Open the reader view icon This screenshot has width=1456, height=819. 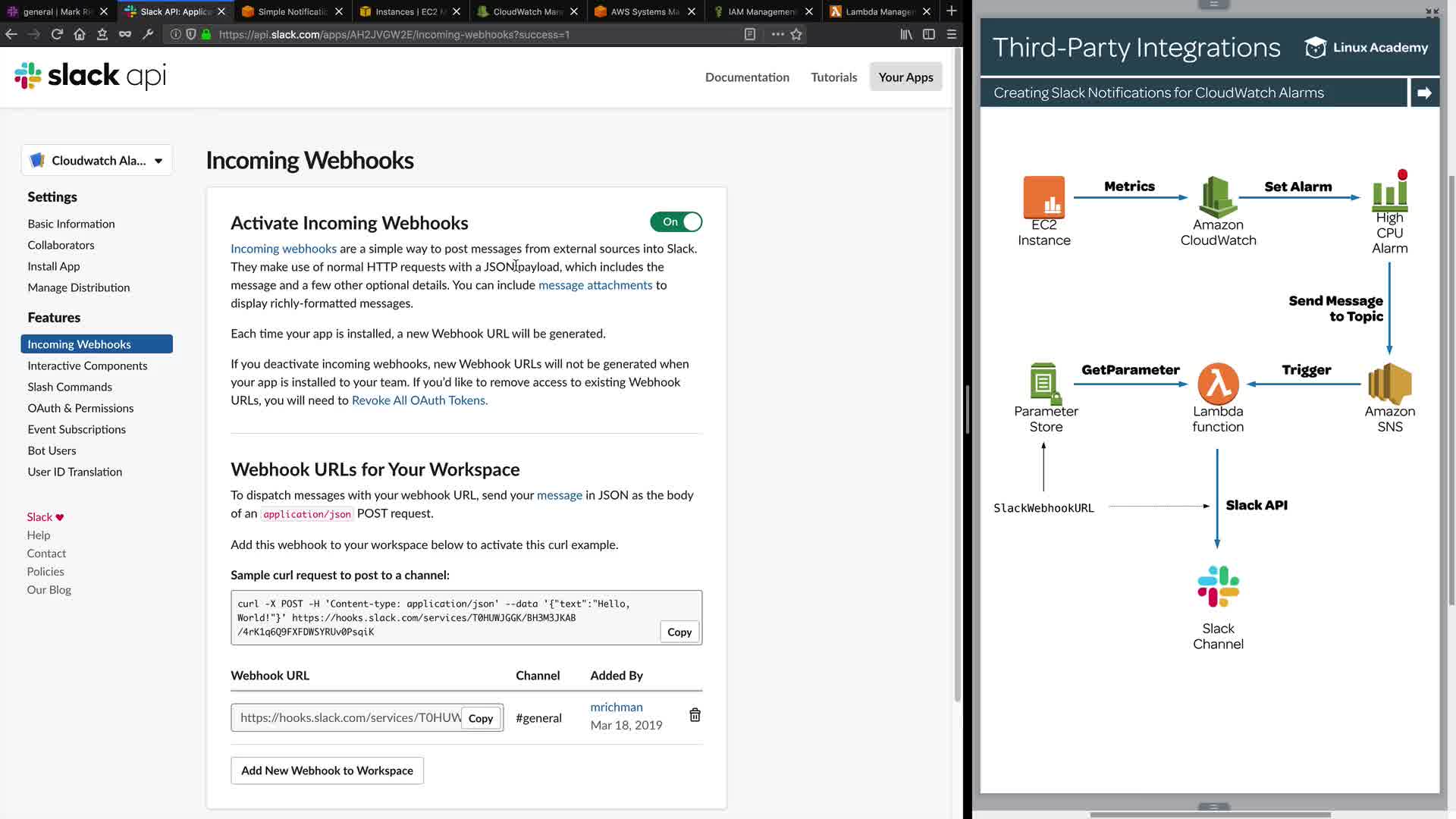tap(749, 34)
